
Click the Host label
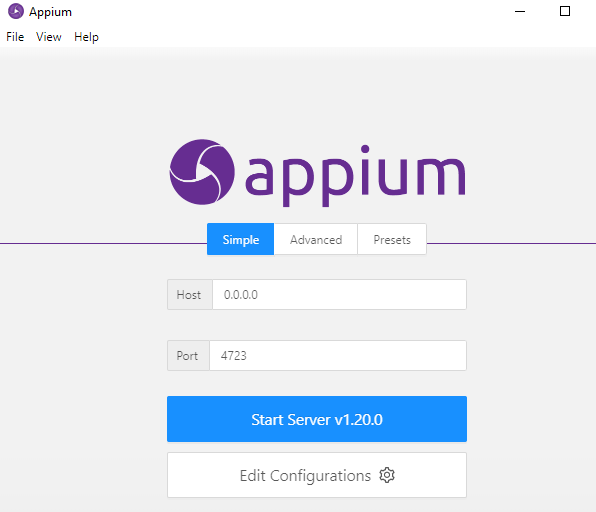click(190, 295)
